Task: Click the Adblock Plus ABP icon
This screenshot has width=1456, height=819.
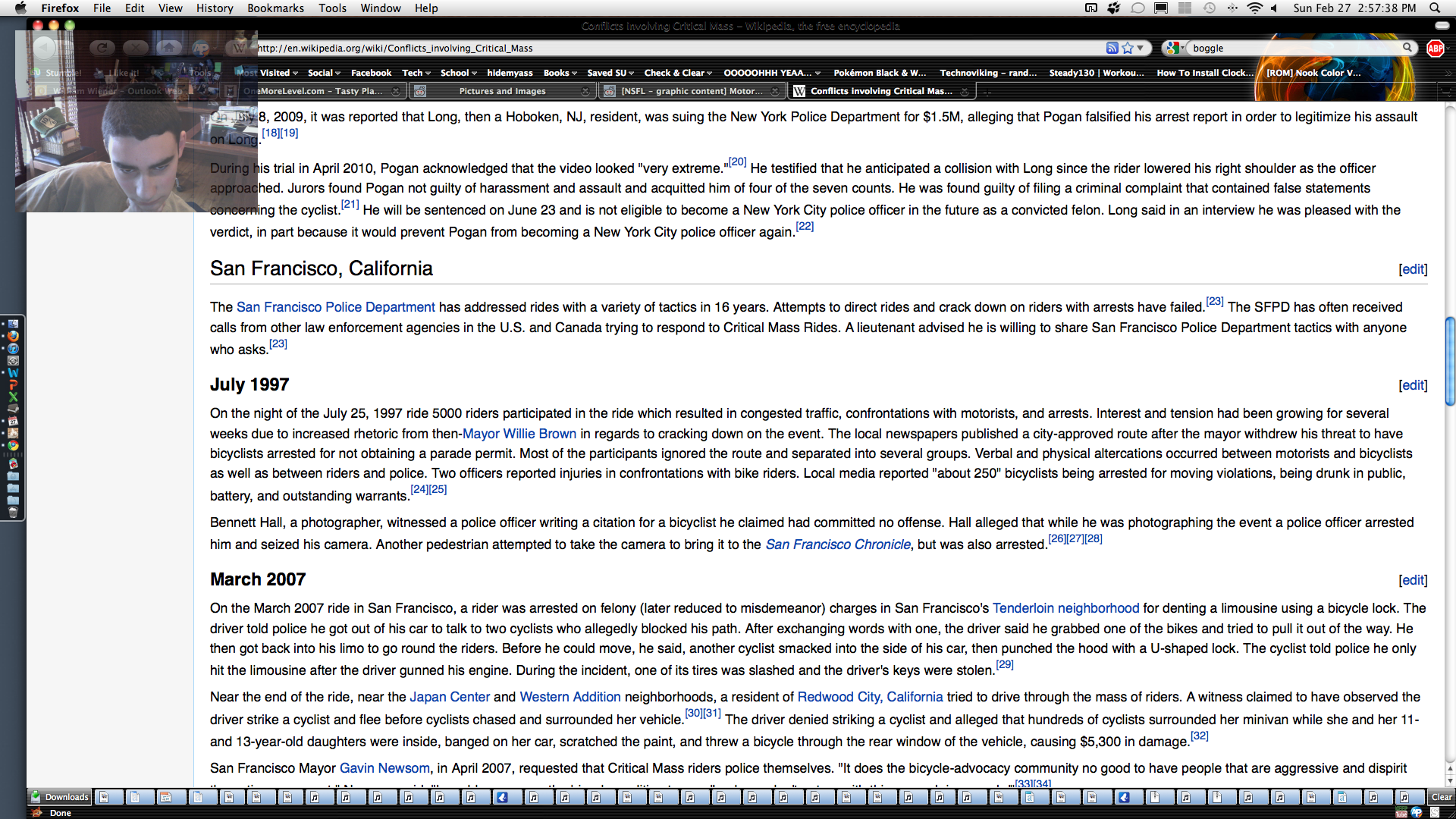Action: (x=1435, y=48)
